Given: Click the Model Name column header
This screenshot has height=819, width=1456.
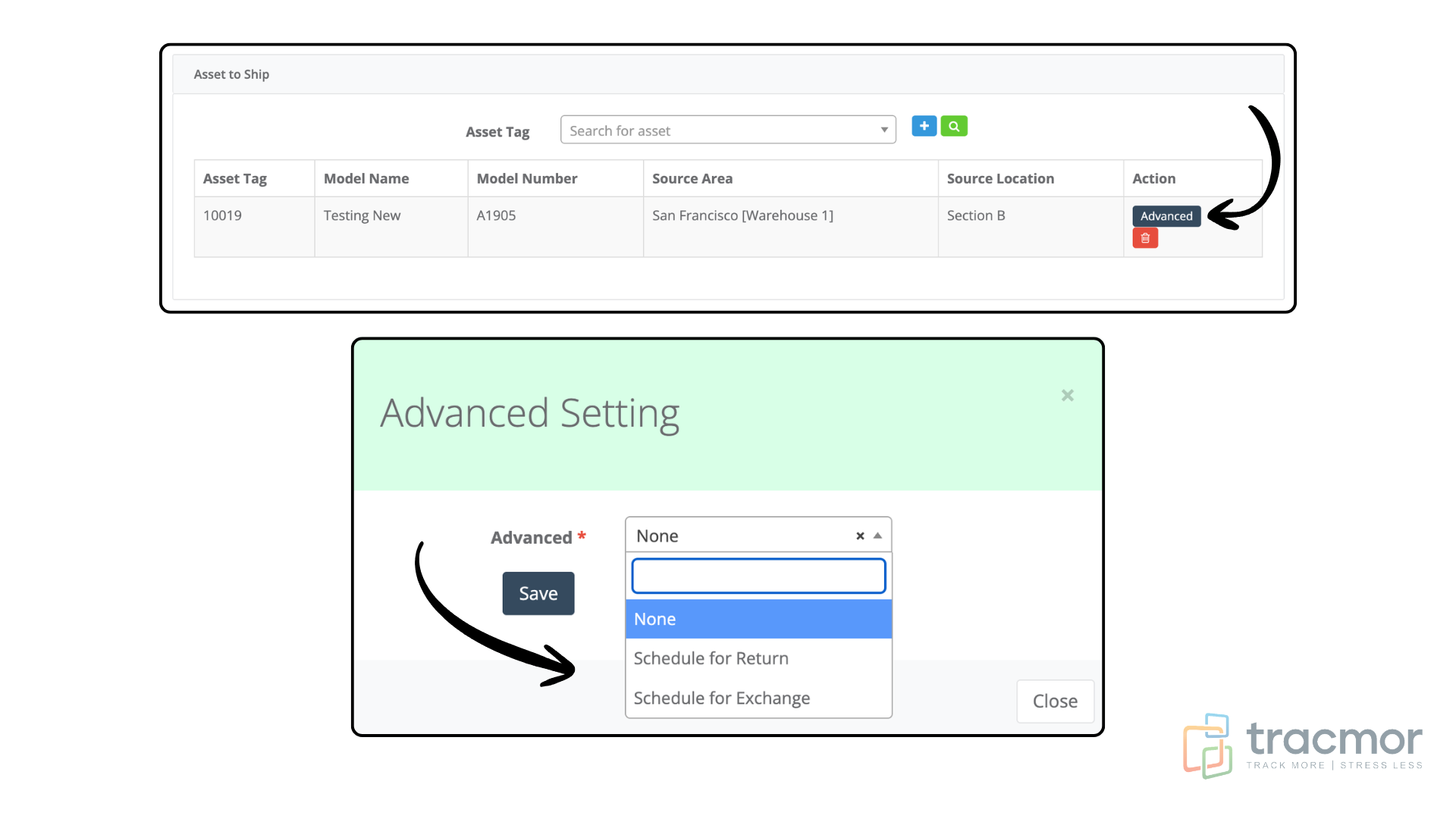Looking at the screenshot, I should [x=391, y=179].
